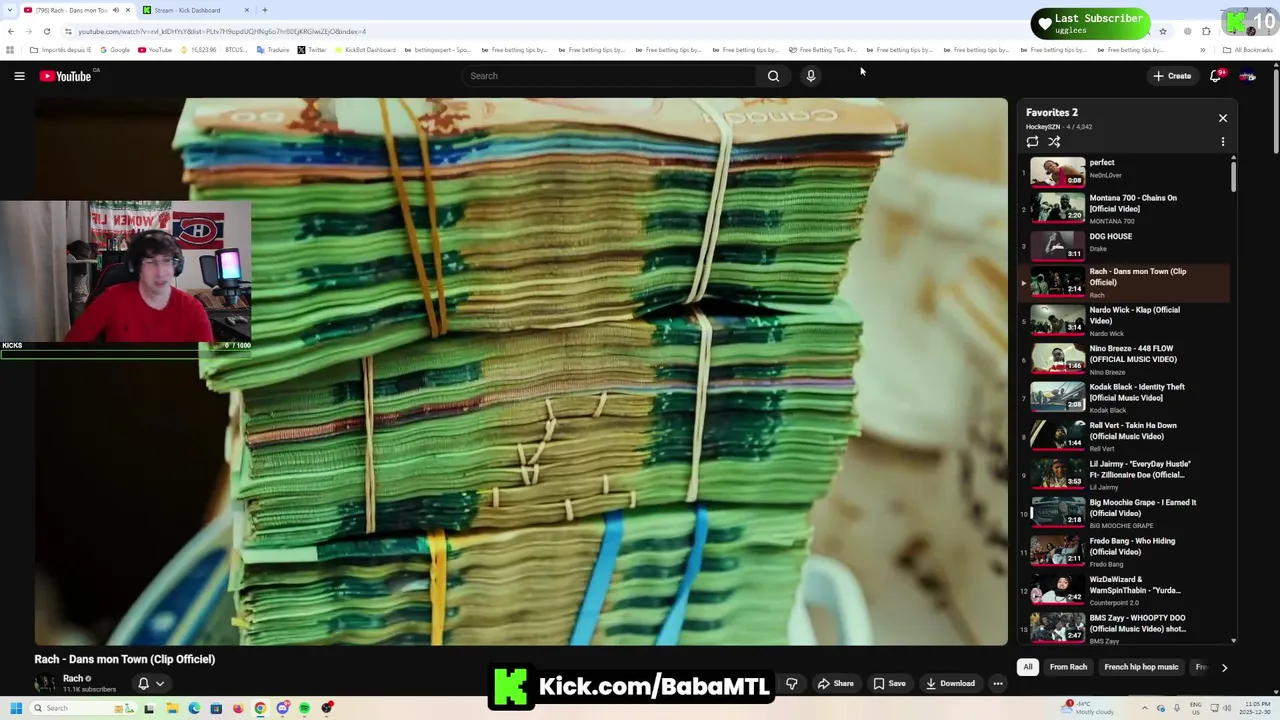Go back in browser history
1280x720 pixels.
click(10, 31)
